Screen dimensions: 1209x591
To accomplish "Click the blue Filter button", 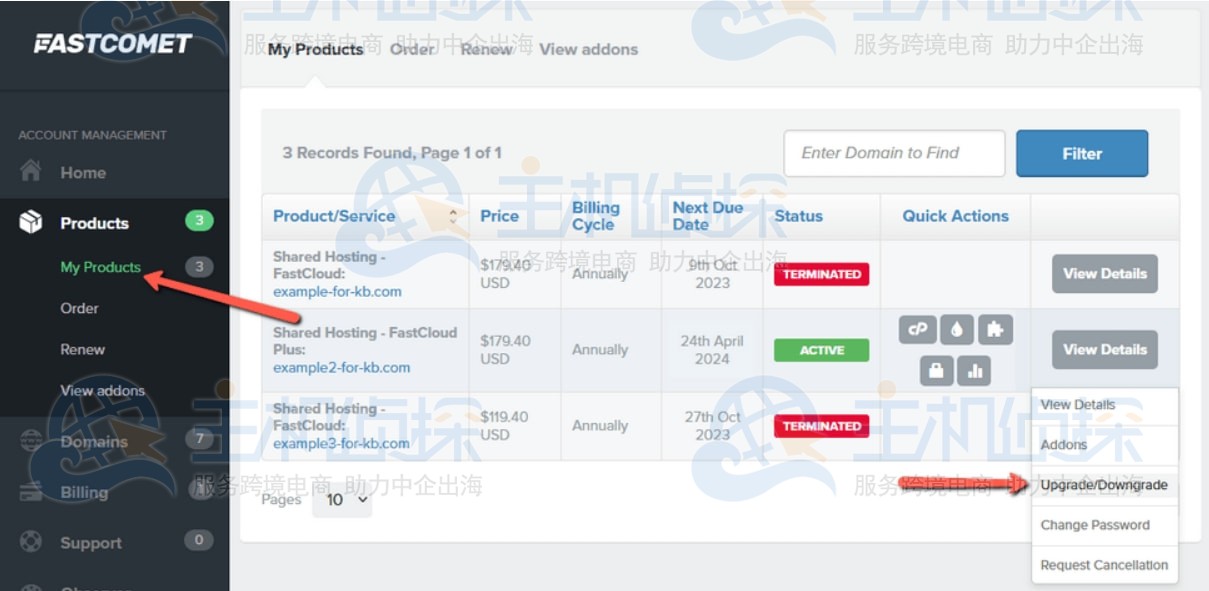I will [x=1082, y=153].
